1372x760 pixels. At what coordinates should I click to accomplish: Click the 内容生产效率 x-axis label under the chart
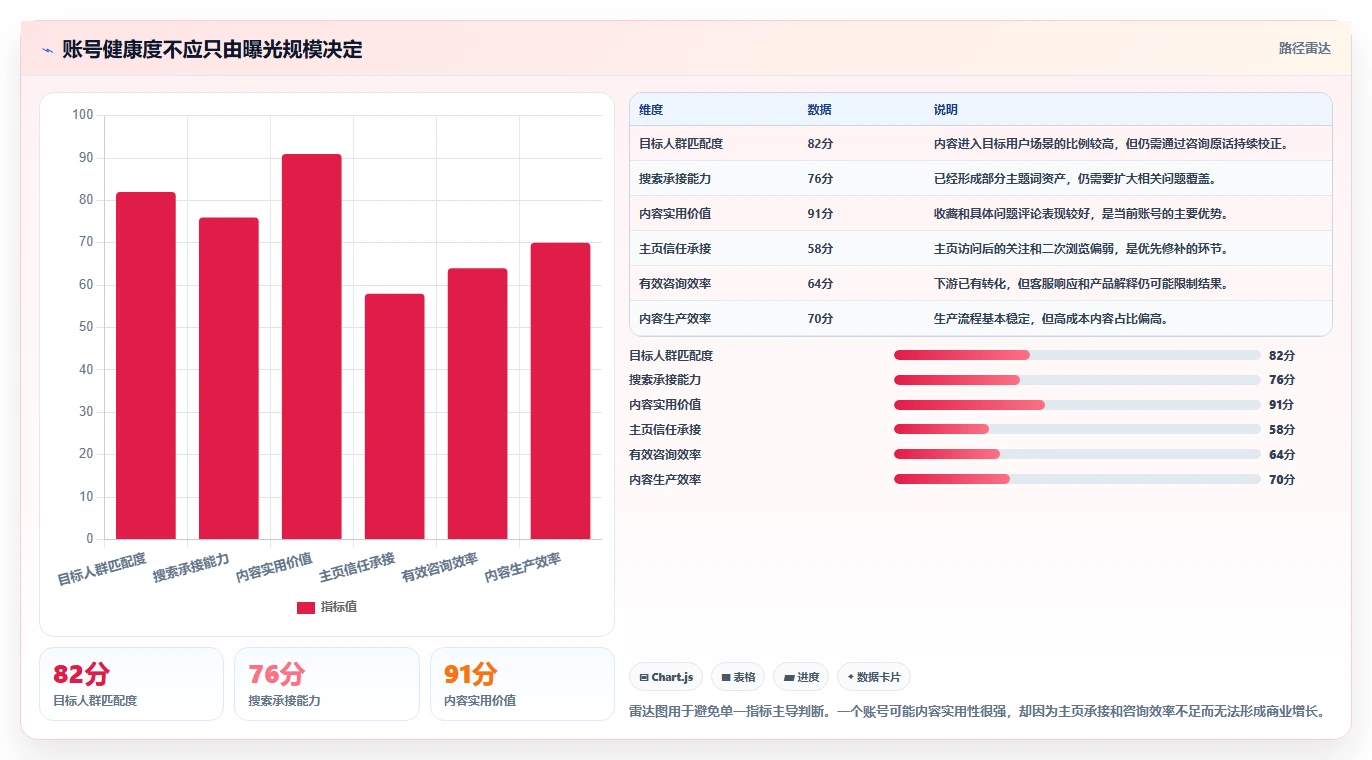[523, 568]
